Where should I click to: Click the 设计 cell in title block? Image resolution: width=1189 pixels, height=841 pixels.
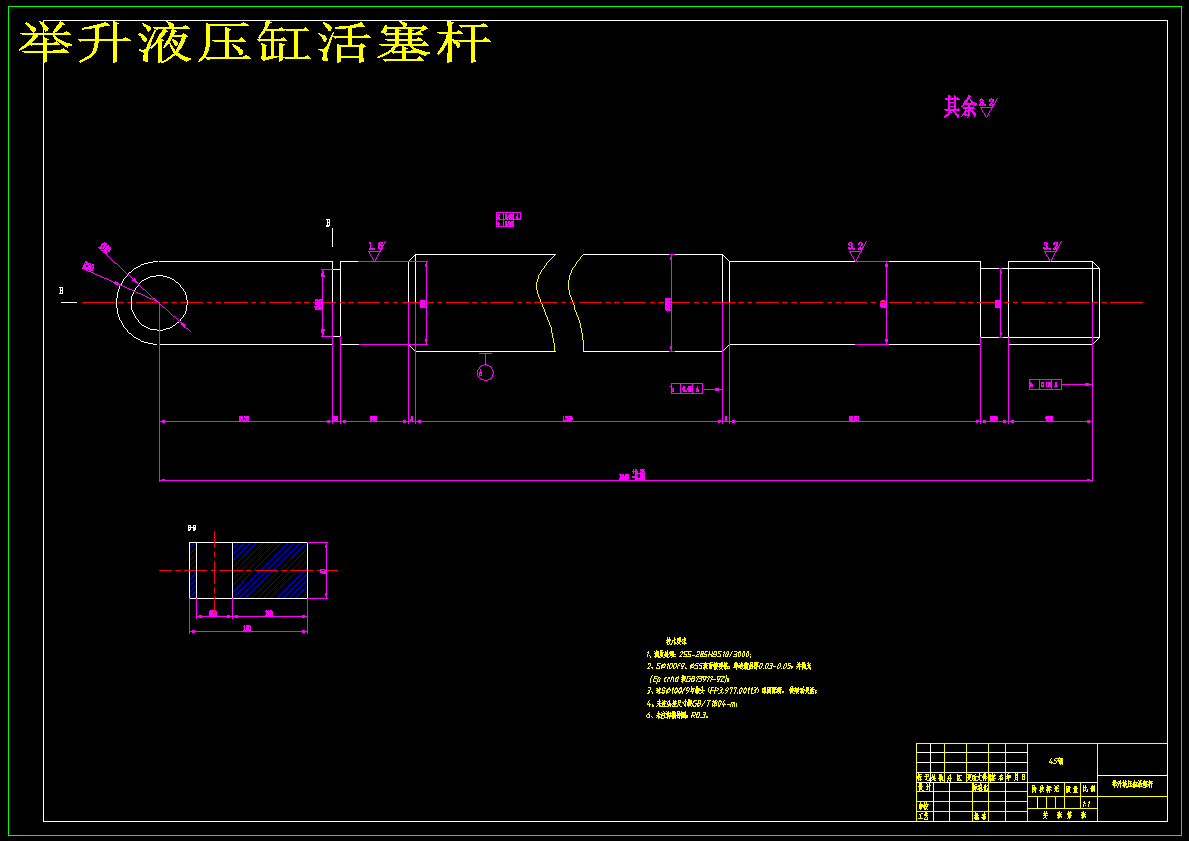click(924, 788)
